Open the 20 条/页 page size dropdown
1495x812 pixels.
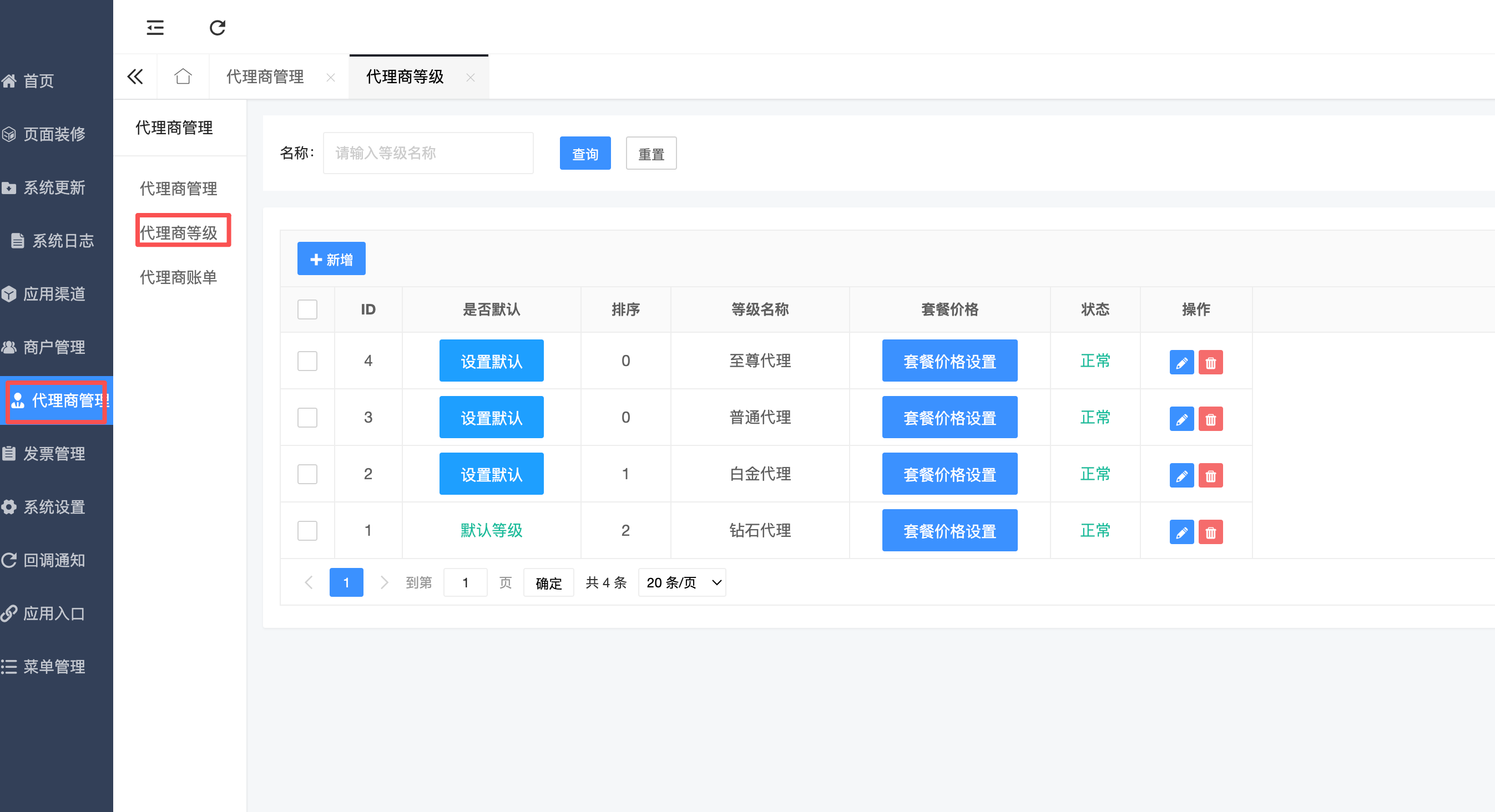682,582
